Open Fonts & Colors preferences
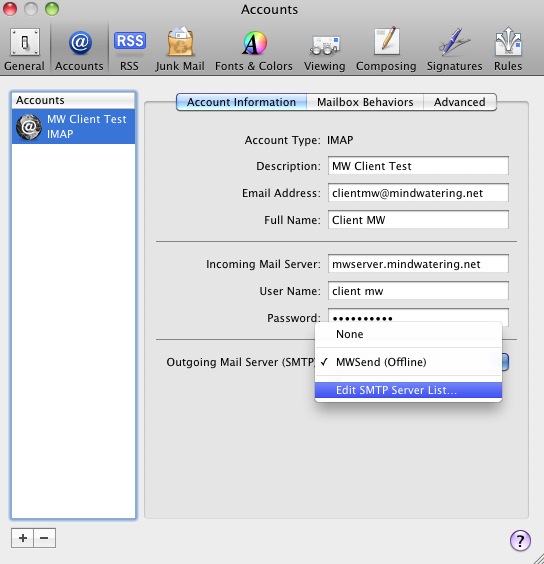 (x=254, y=50)
